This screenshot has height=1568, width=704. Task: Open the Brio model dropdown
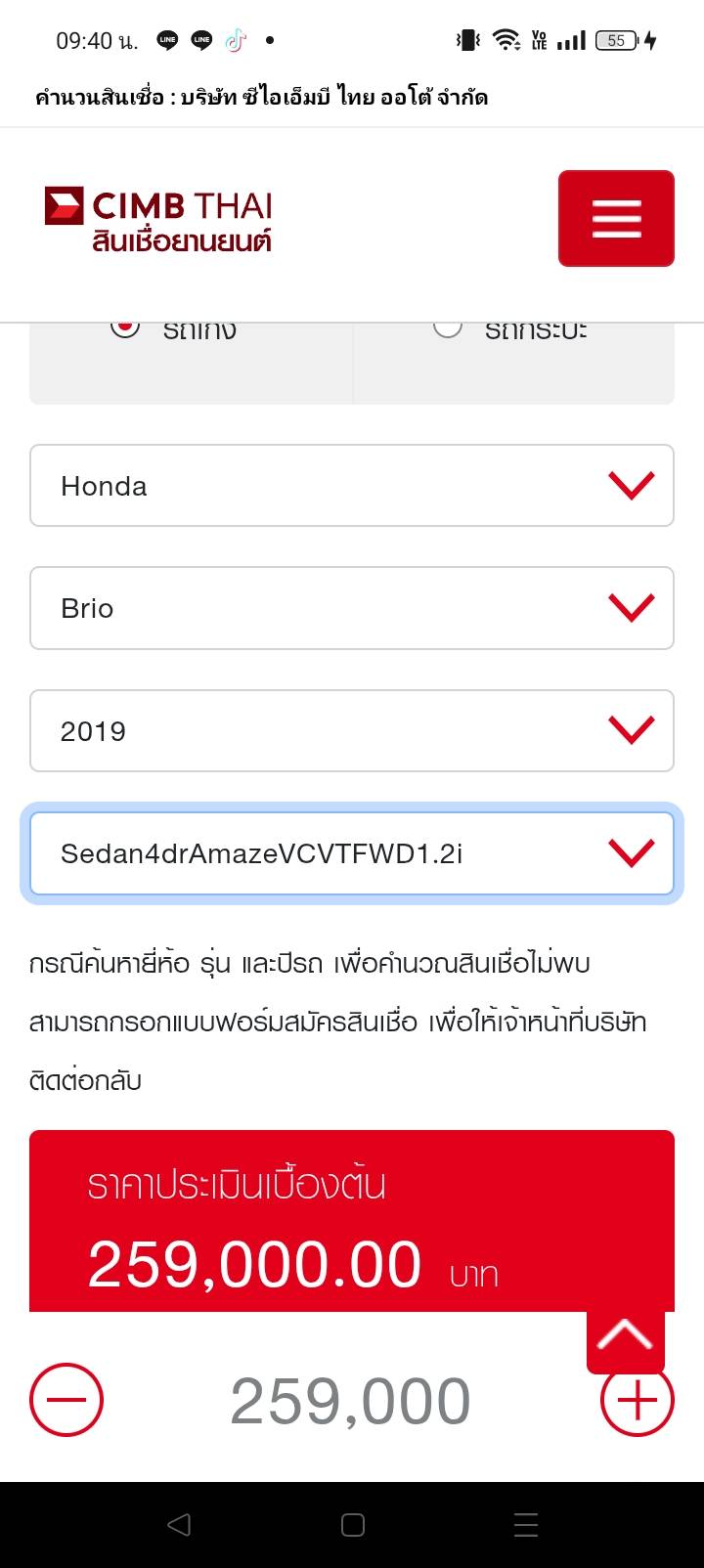click(x=352, y=608)
